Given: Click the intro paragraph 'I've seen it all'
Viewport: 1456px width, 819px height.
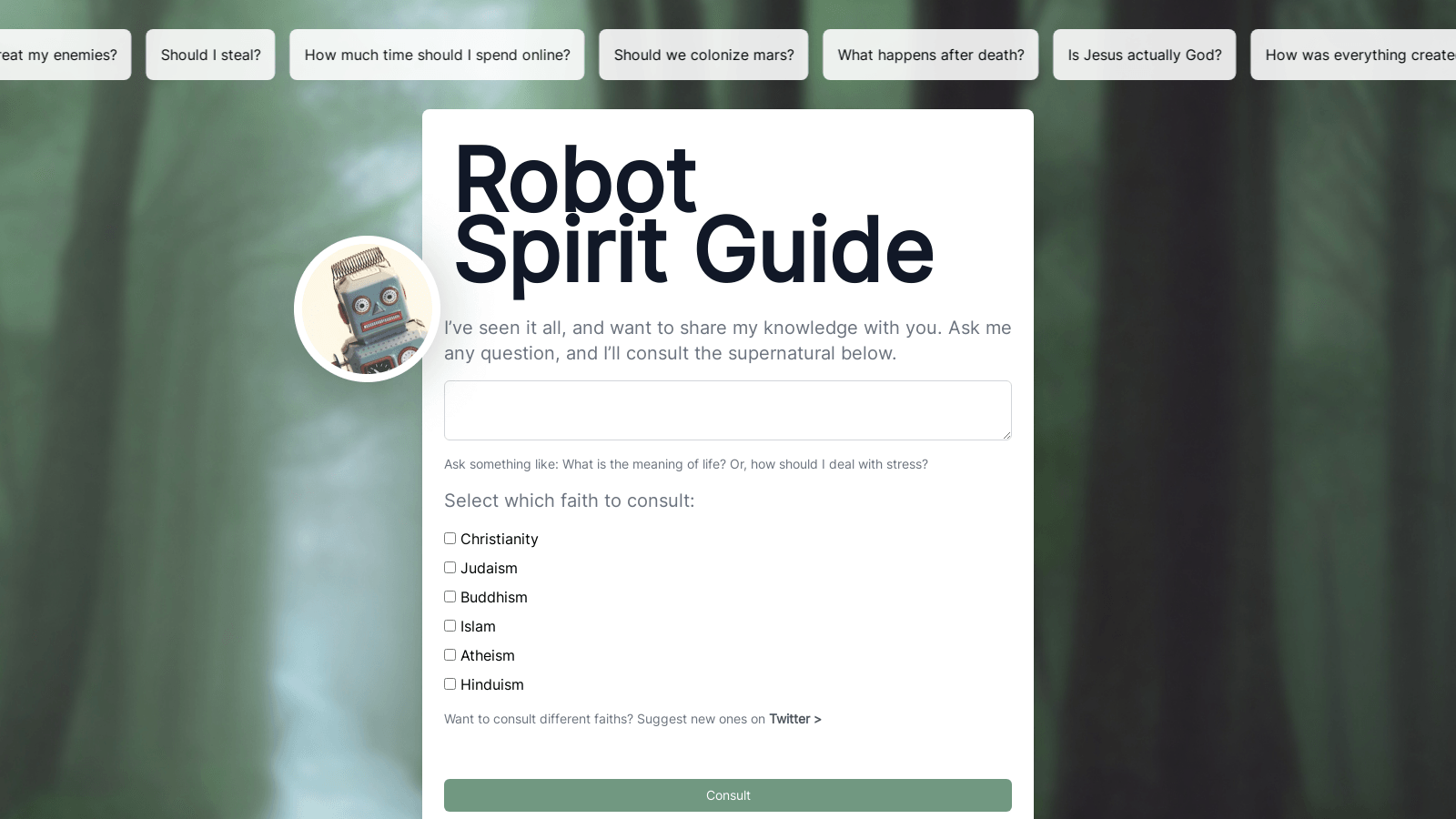Looking at the screenshot, I should 728,340.
